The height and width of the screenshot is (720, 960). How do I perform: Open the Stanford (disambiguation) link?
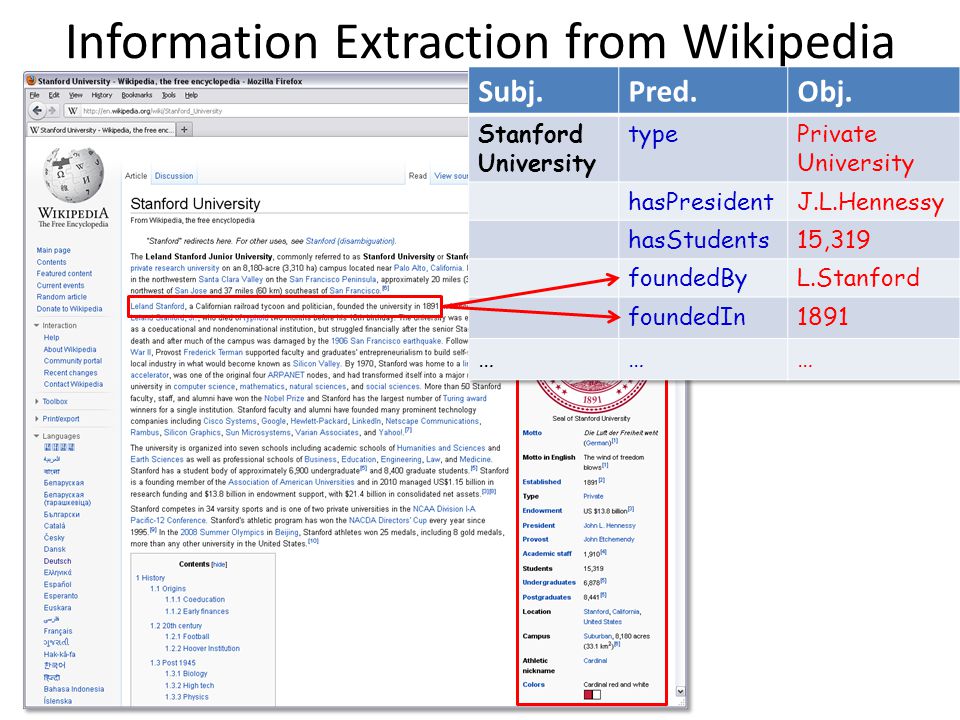[x=350, y=241]
